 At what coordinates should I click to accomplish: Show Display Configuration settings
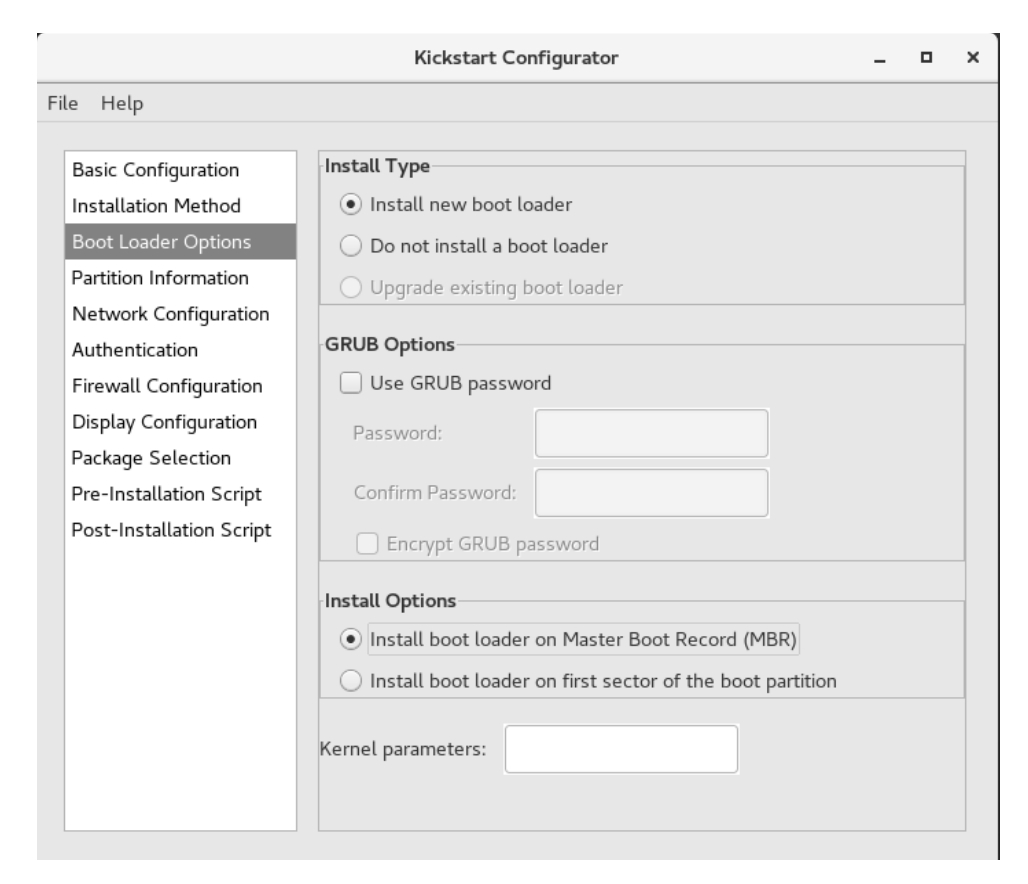(x=164, y=422)
